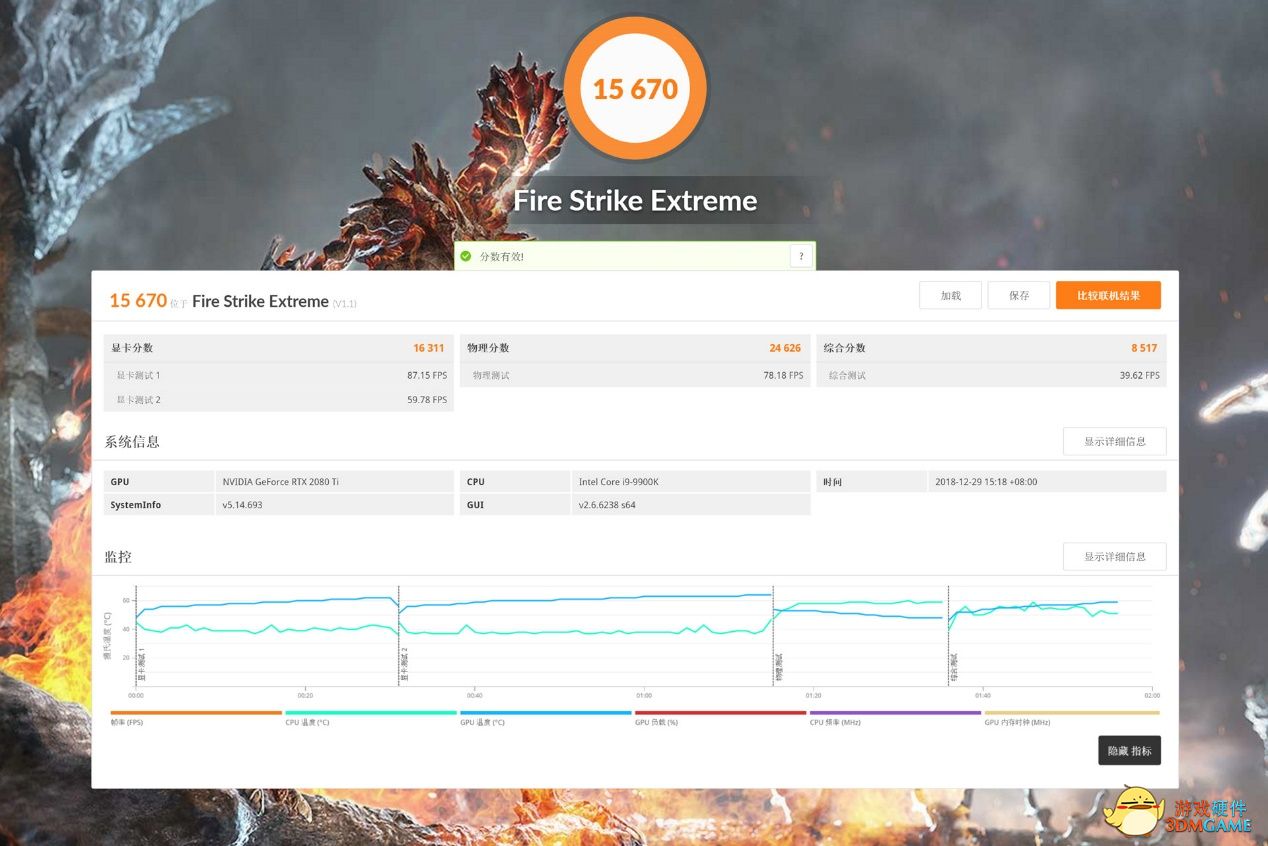The width and height of the screenshot is (1268, 846).
Task: Click the 保存 button
Action: [1019, 295]
